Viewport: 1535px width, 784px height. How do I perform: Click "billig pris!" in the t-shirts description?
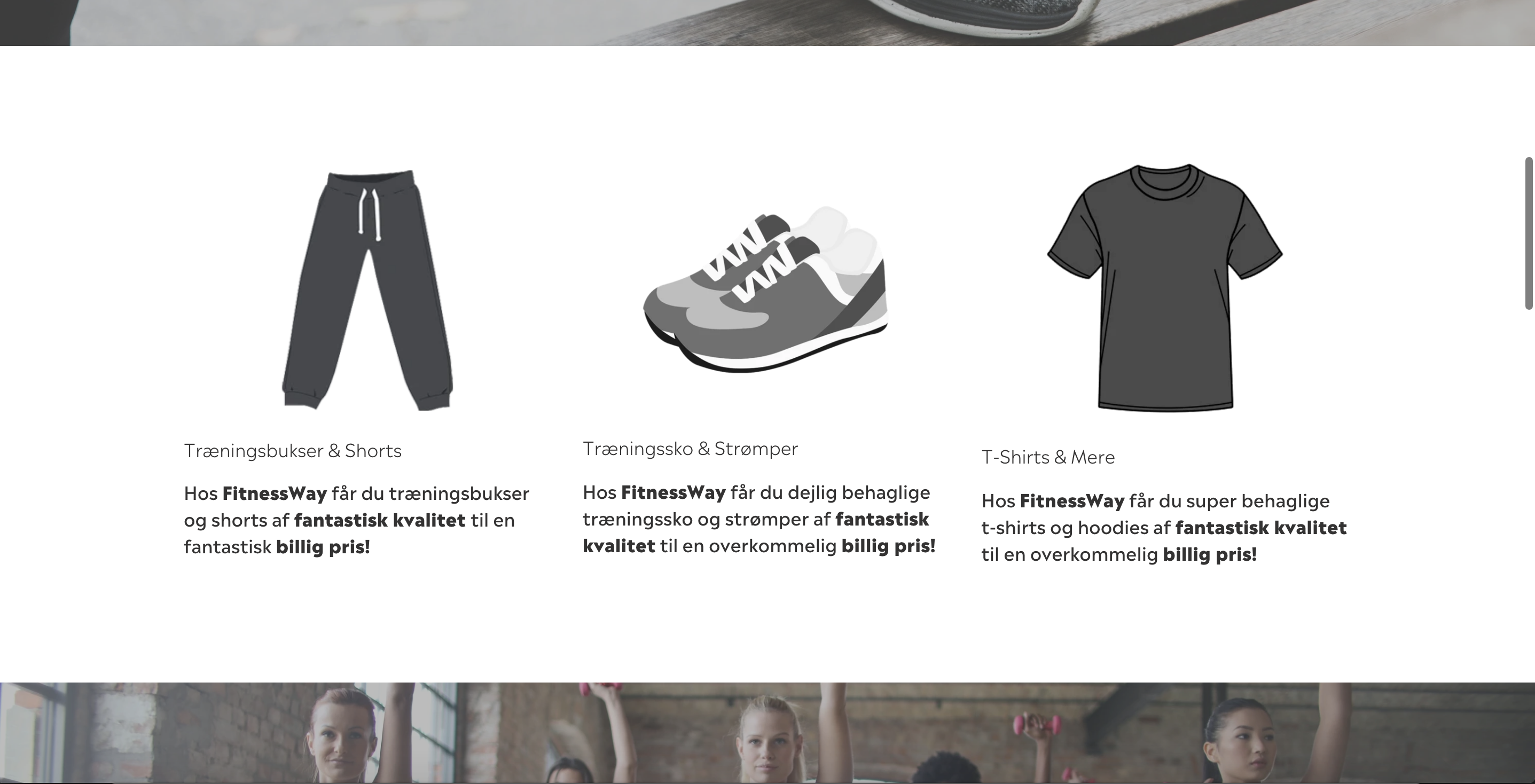1210,554
